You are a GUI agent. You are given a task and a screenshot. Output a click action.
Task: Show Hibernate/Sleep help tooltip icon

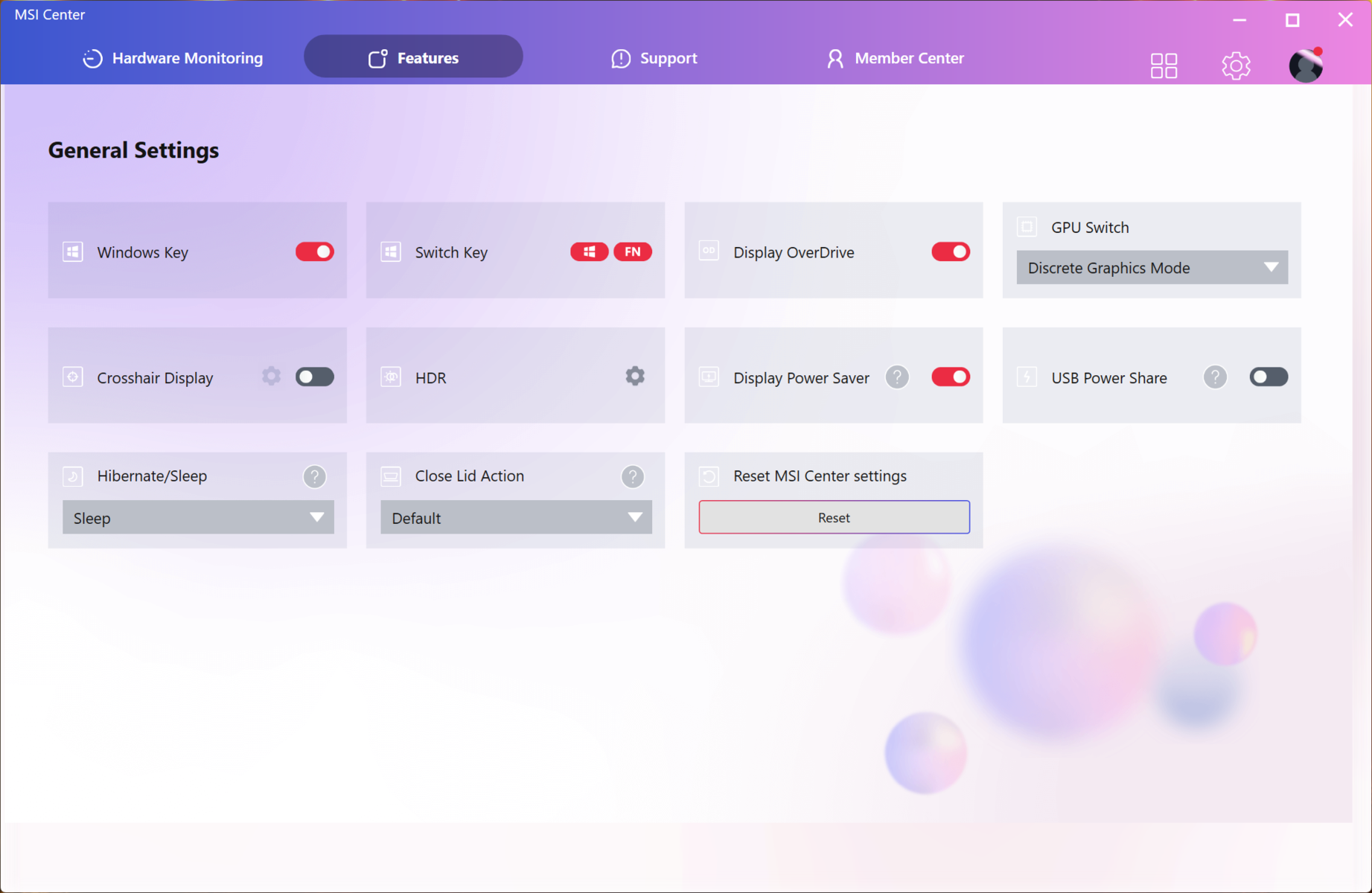pos(314,476)
